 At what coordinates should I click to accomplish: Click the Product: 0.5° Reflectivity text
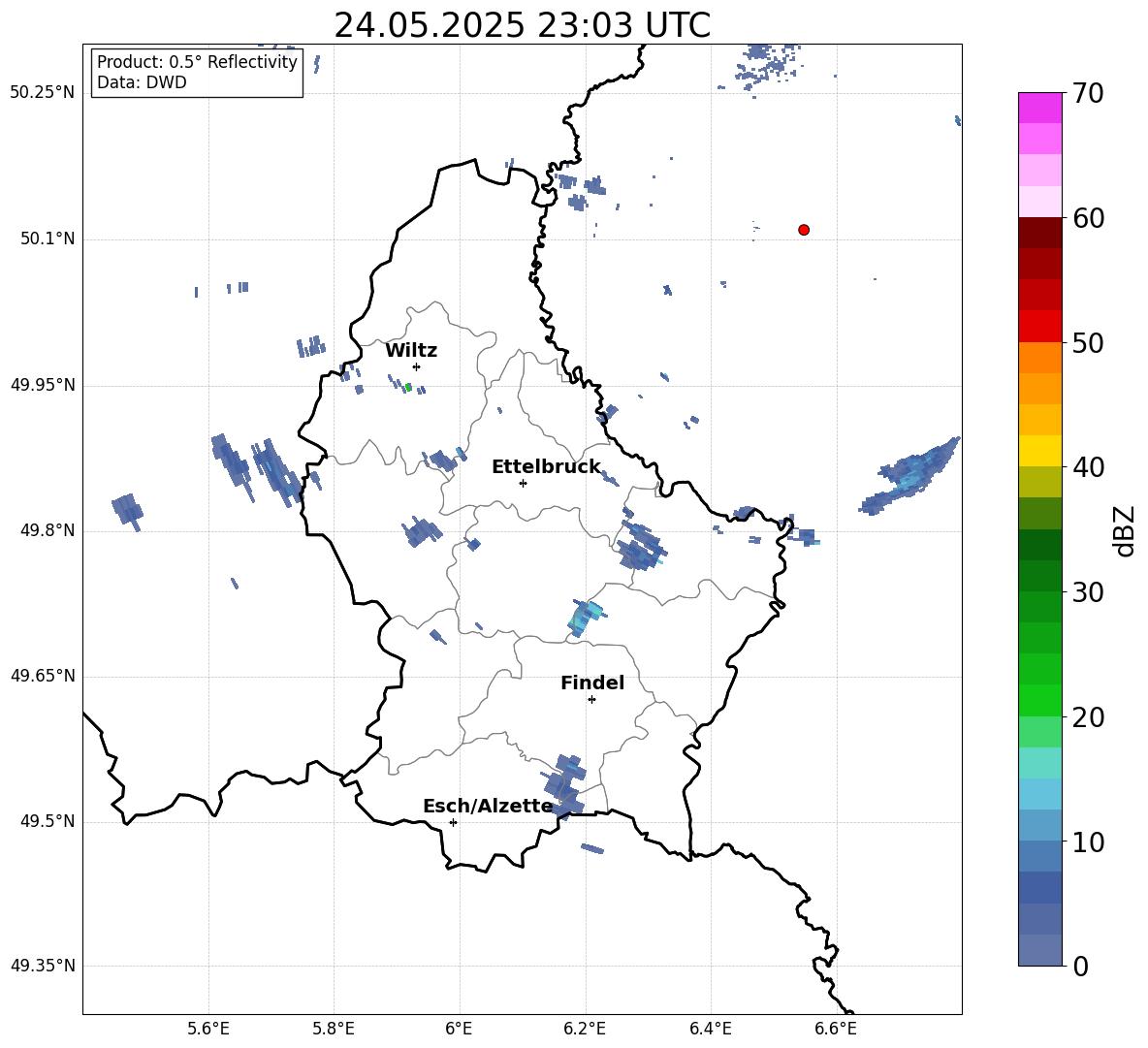click(x=197, y=62)
